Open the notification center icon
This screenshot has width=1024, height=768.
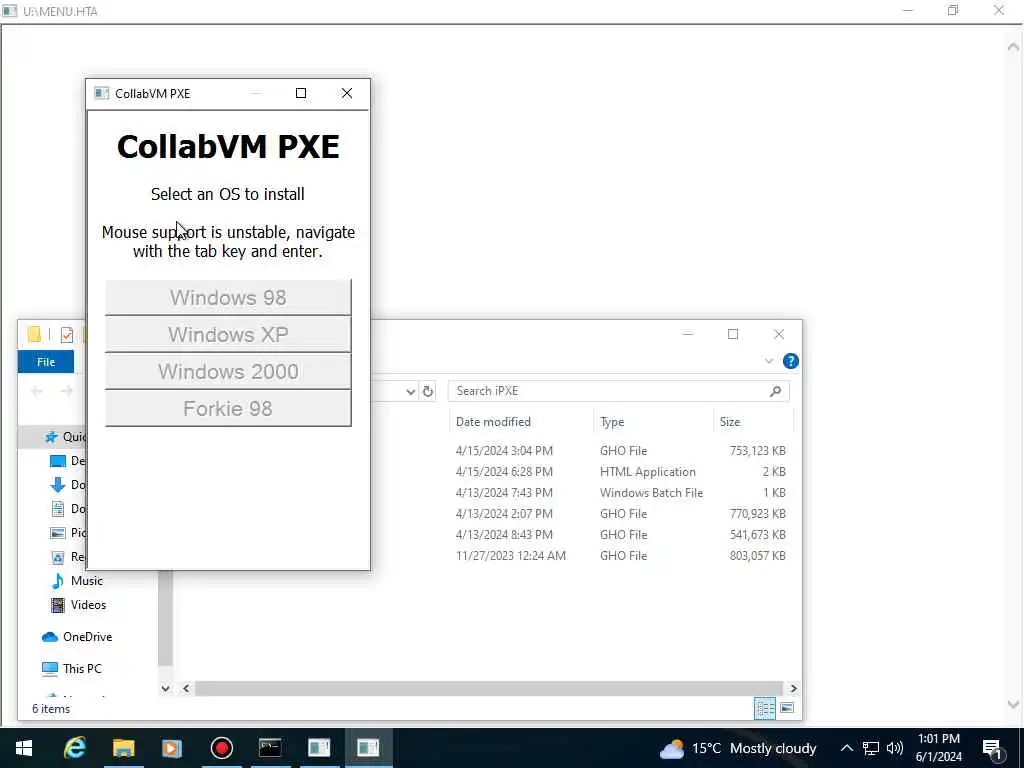[x=992, y=748]
